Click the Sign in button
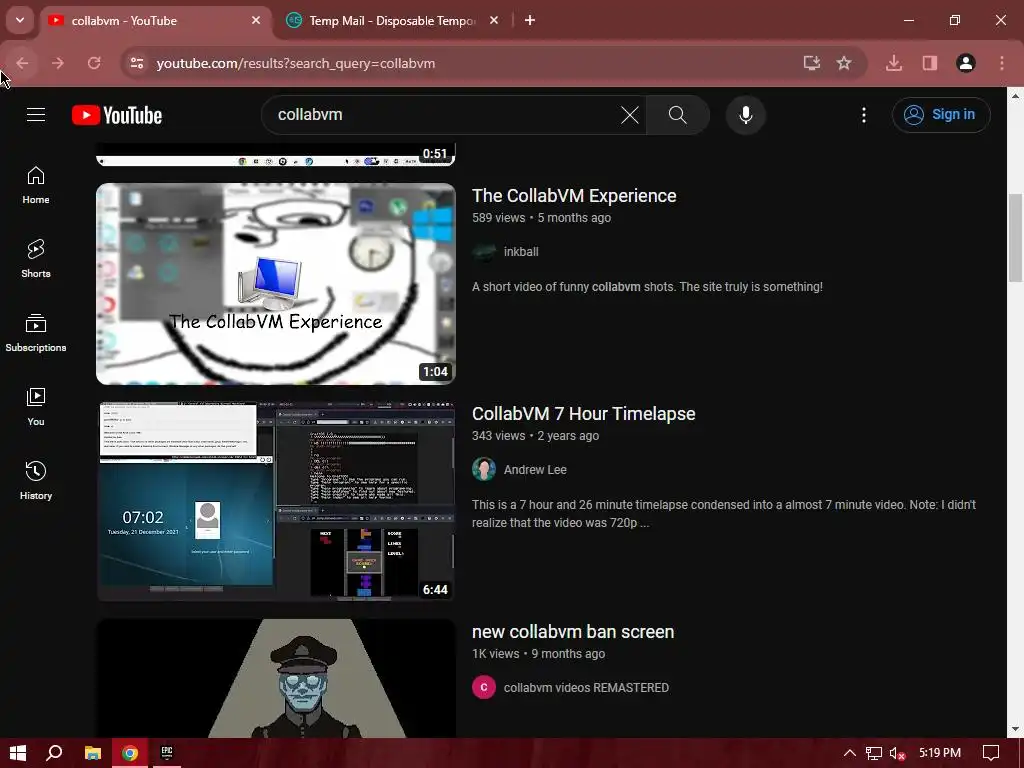 click(941, 115)
